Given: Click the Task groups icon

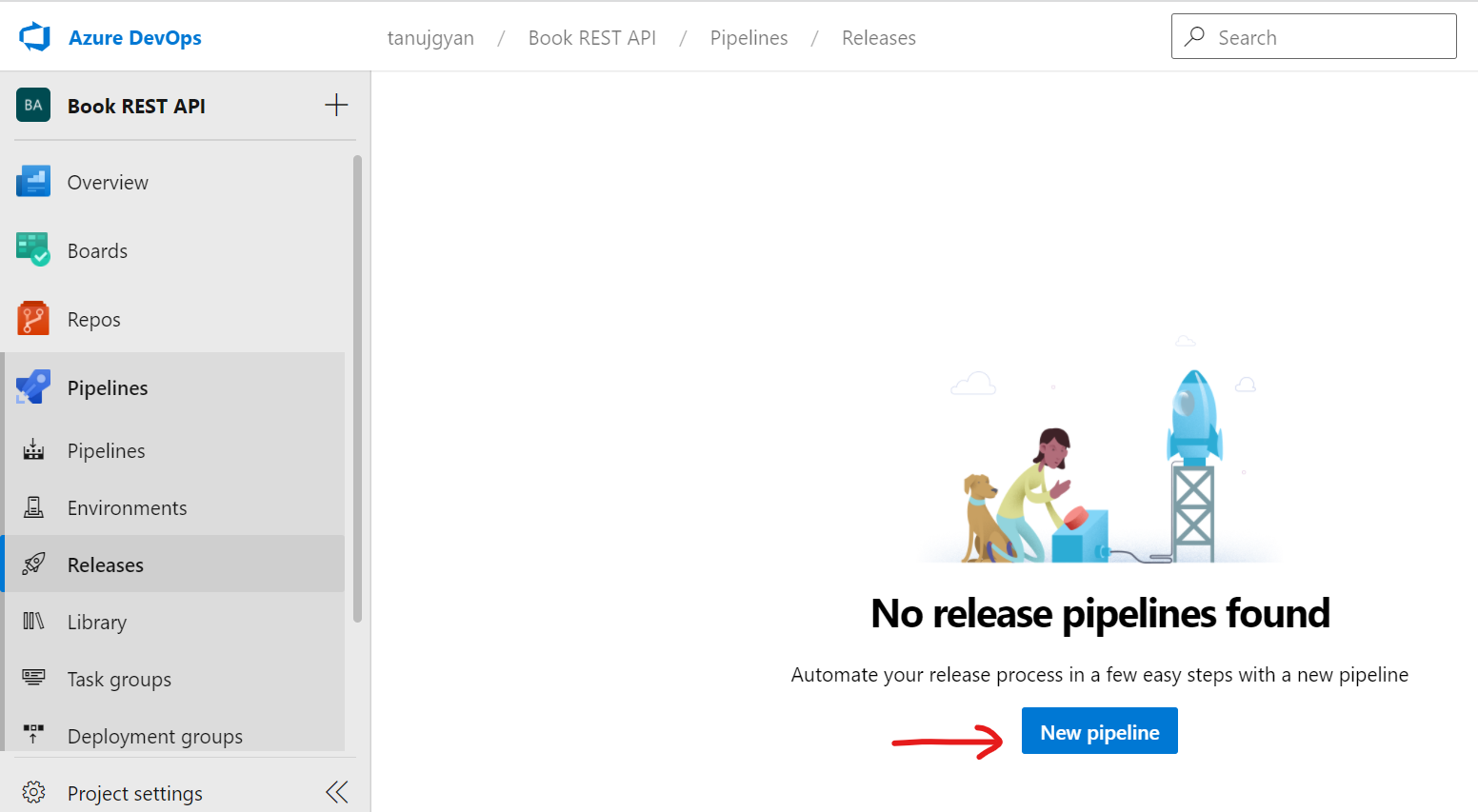Looking at the screenshot, I should [x=33, y=678].
